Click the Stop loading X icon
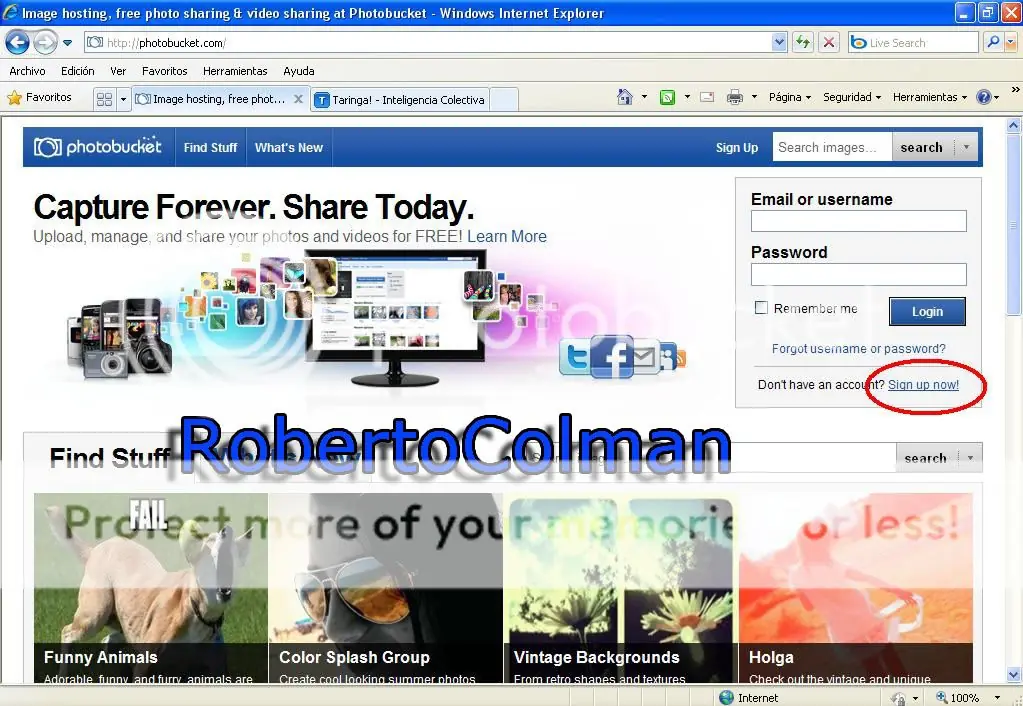The image size is (1023, 706). tap(829, 43)
